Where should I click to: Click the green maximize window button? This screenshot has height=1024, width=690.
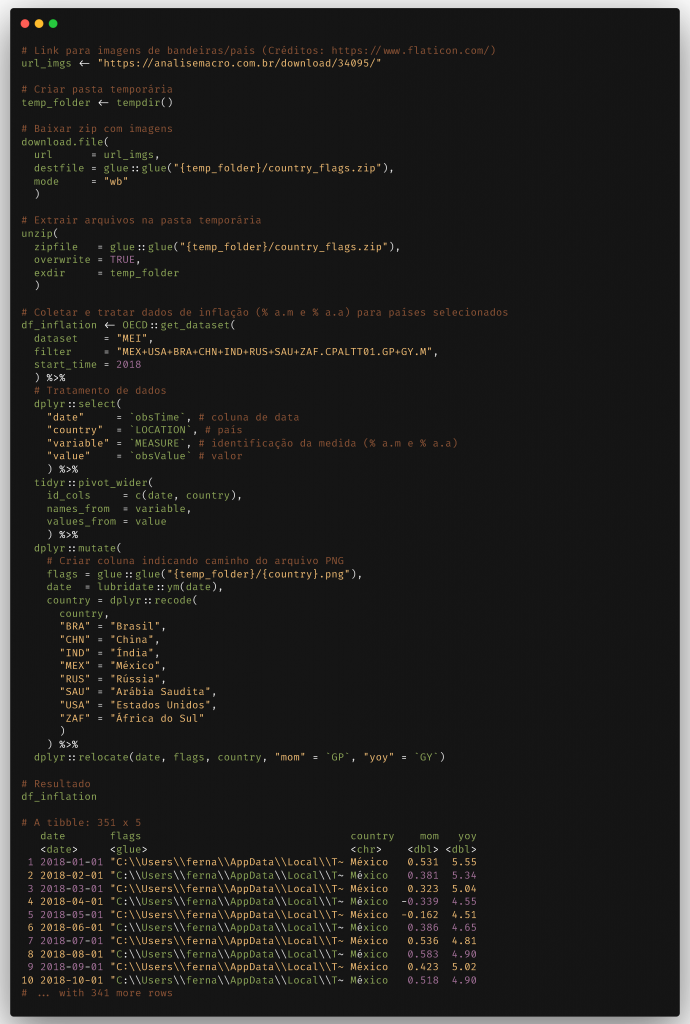click(x=53, y=23)
